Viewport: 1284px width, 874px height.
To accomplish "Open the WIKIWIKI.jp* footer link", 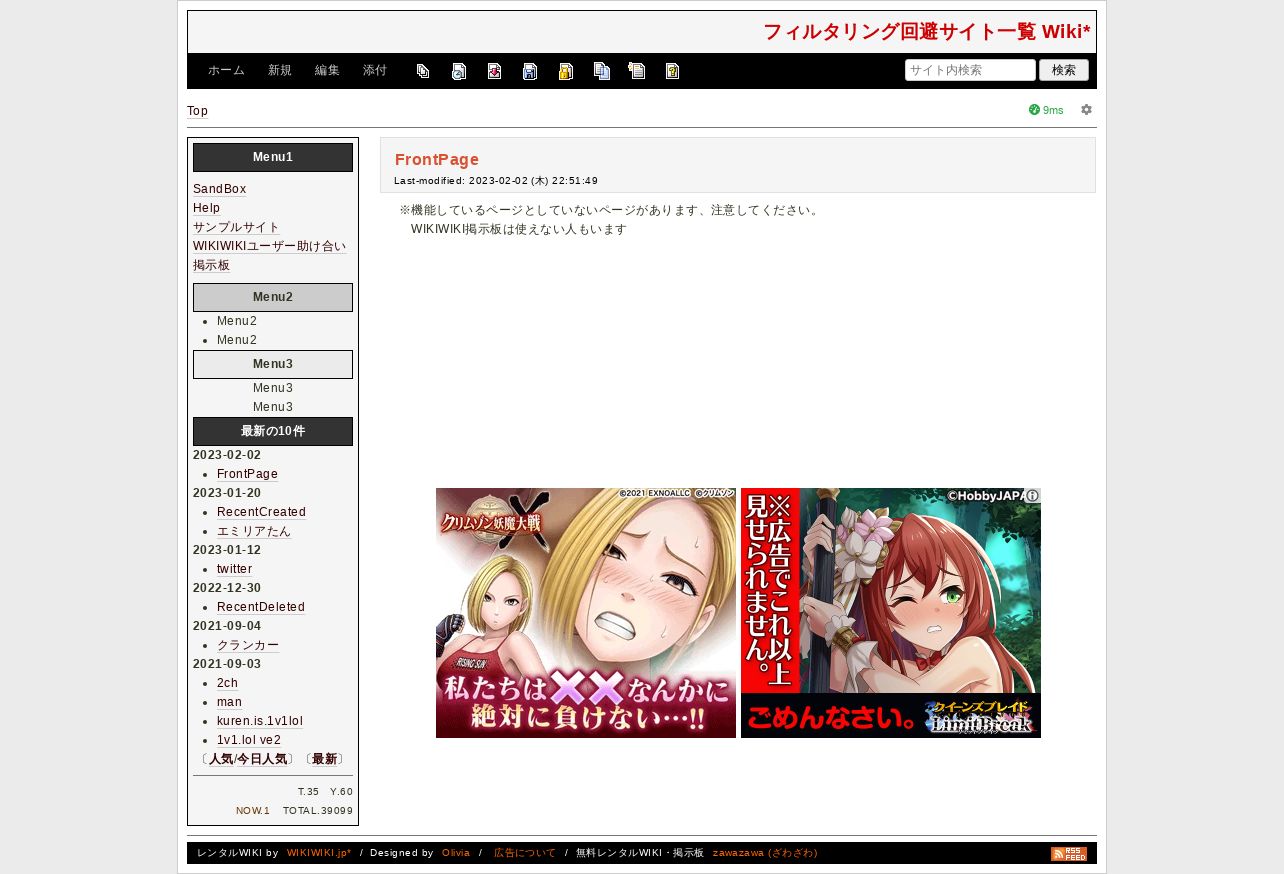I will pos(319,853).
